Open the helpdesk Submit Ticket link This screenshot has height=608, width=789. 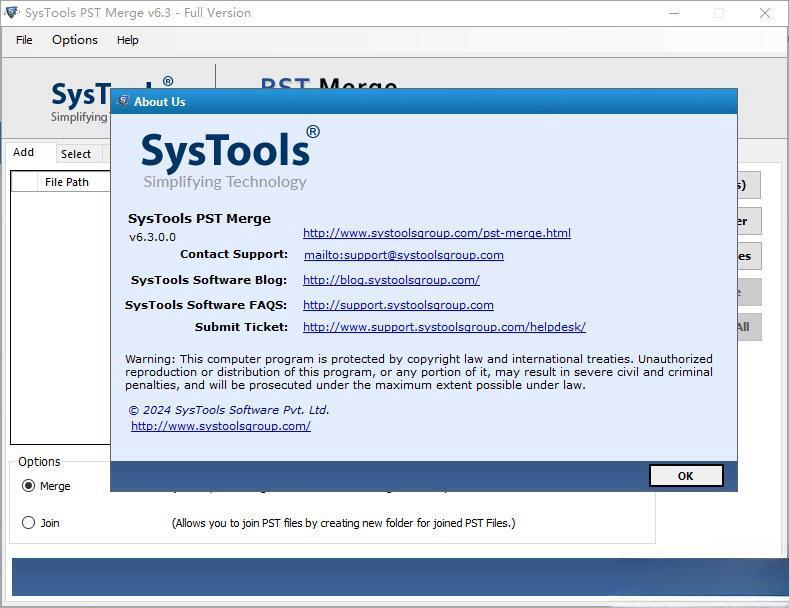(444, 327)
